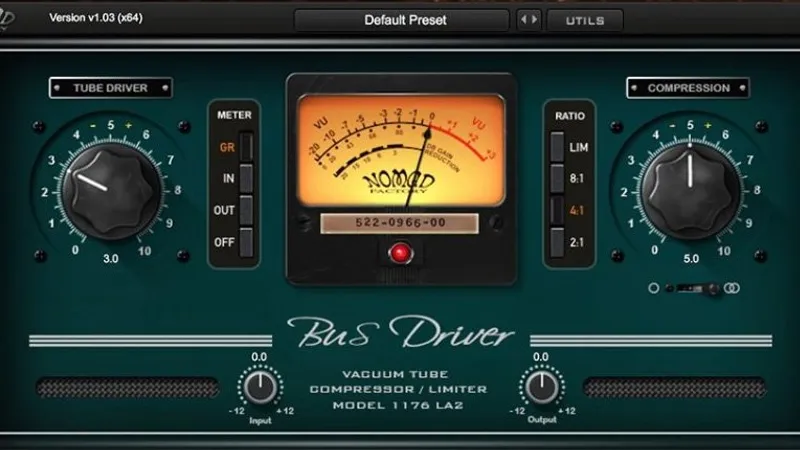Click the stereo linked-circles icon
This screenshot has height=450, width=800.
[x=731, y=288]
